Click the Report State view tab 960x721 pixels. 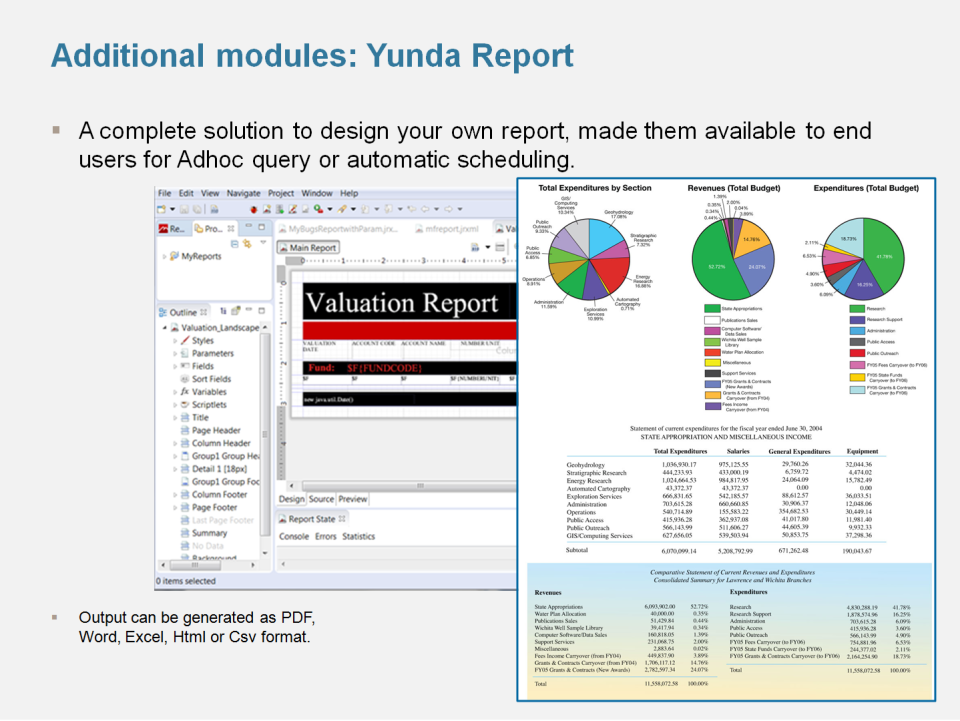(x=312, y=519)
